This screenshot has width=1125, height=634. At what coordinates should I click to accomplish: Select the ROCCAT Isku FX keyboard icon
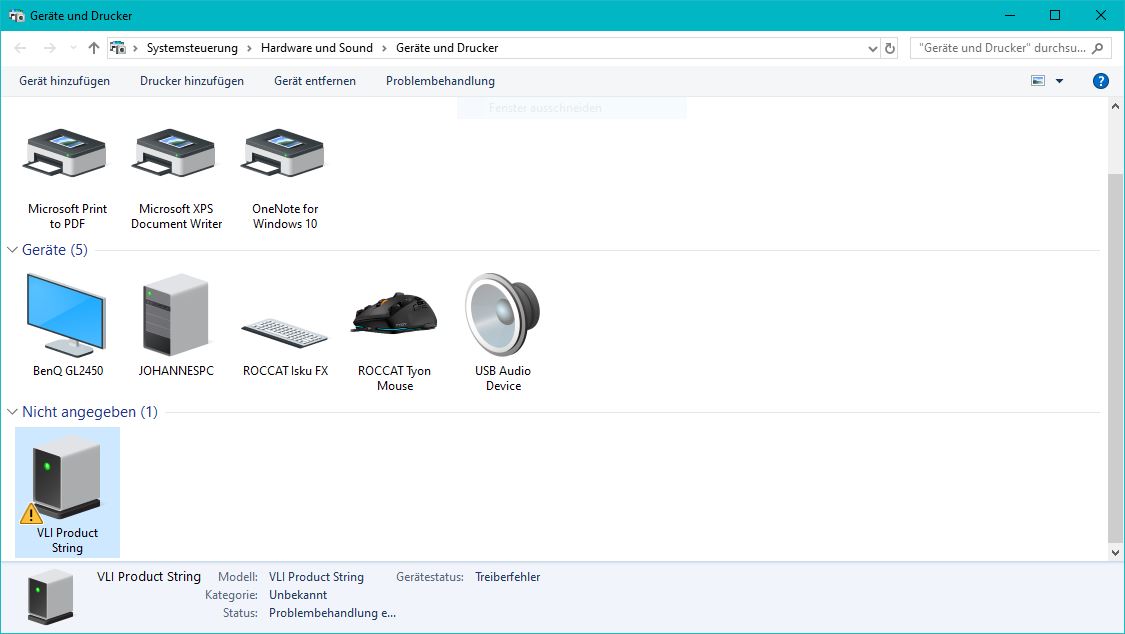(x=285, y=332)
